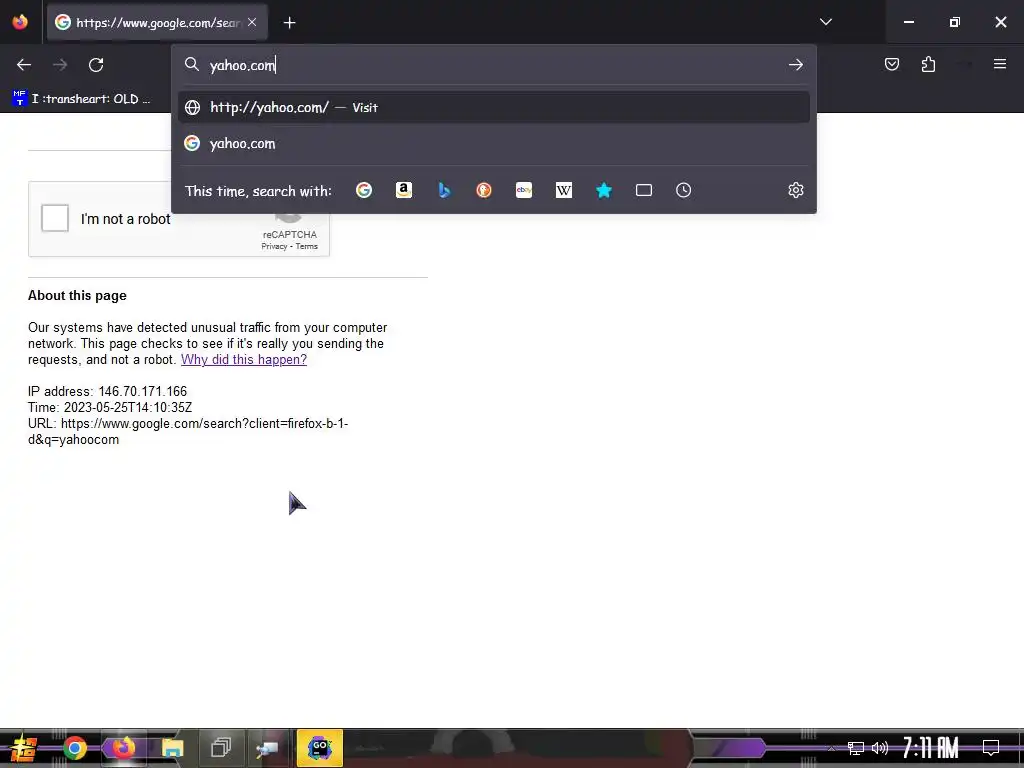Viewport: 1024px width, 768px height.
Task: Search this time with Wikipedia
Action: click(x=564, y=190)
